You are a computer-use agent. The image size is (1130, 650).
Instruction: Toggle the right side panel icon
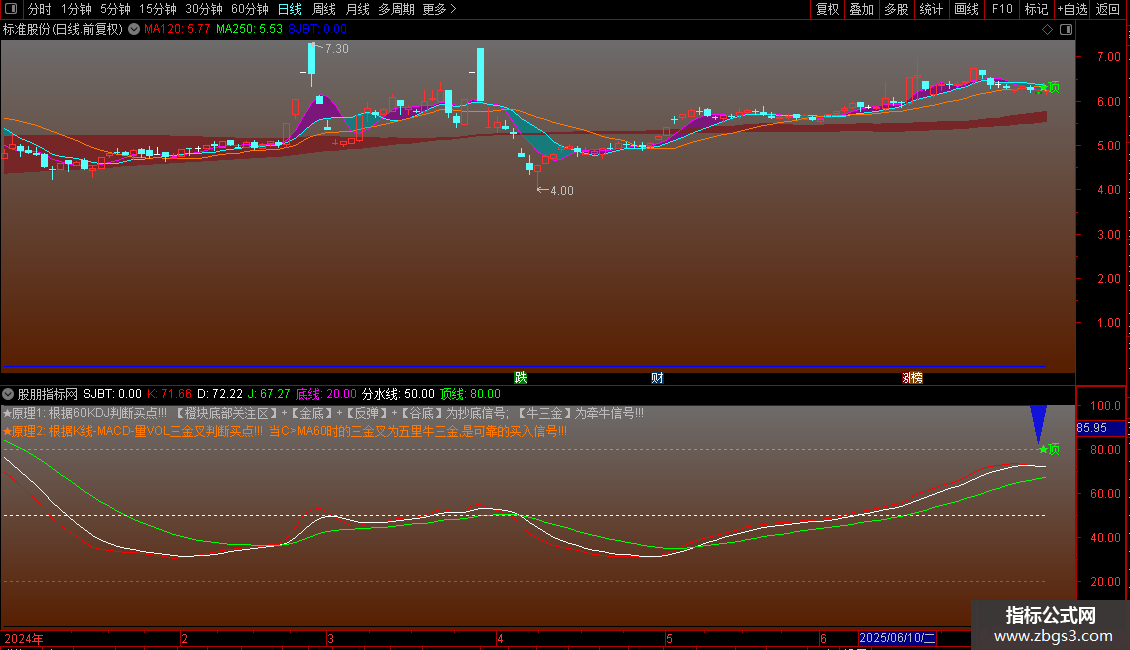(x=1066, y=30)
